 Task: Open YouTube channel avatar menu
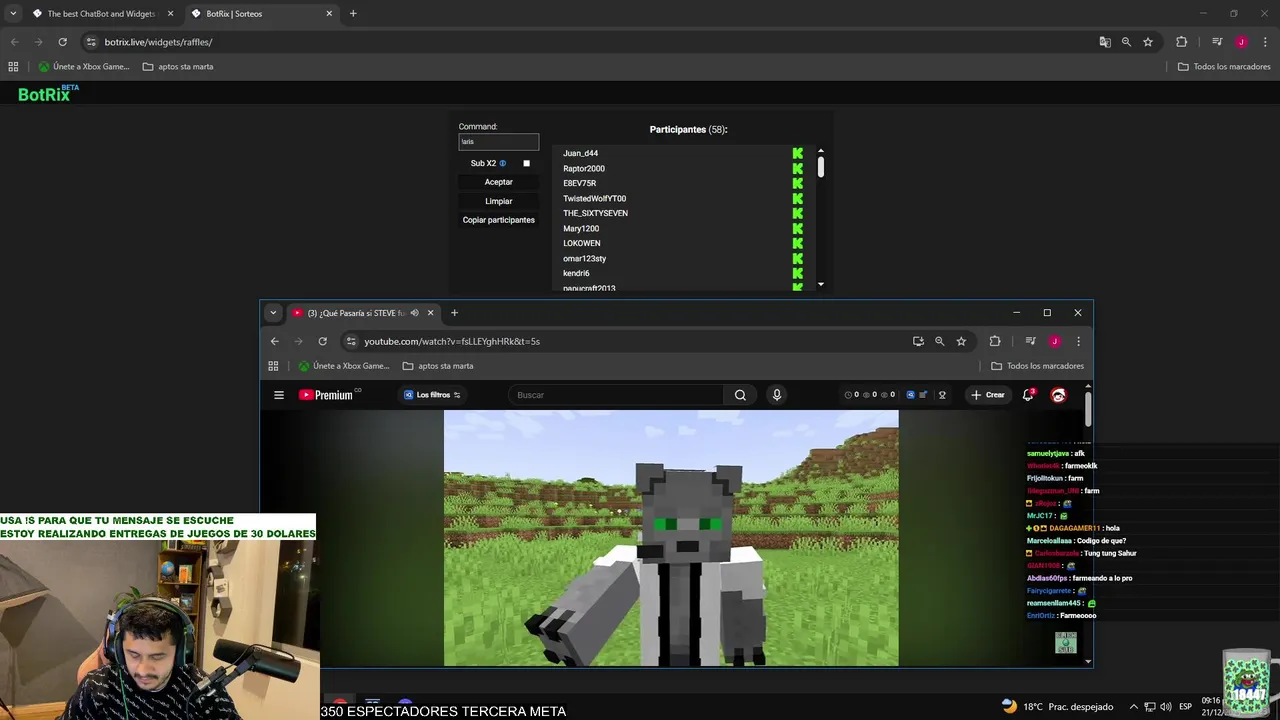coord(1058,395)
